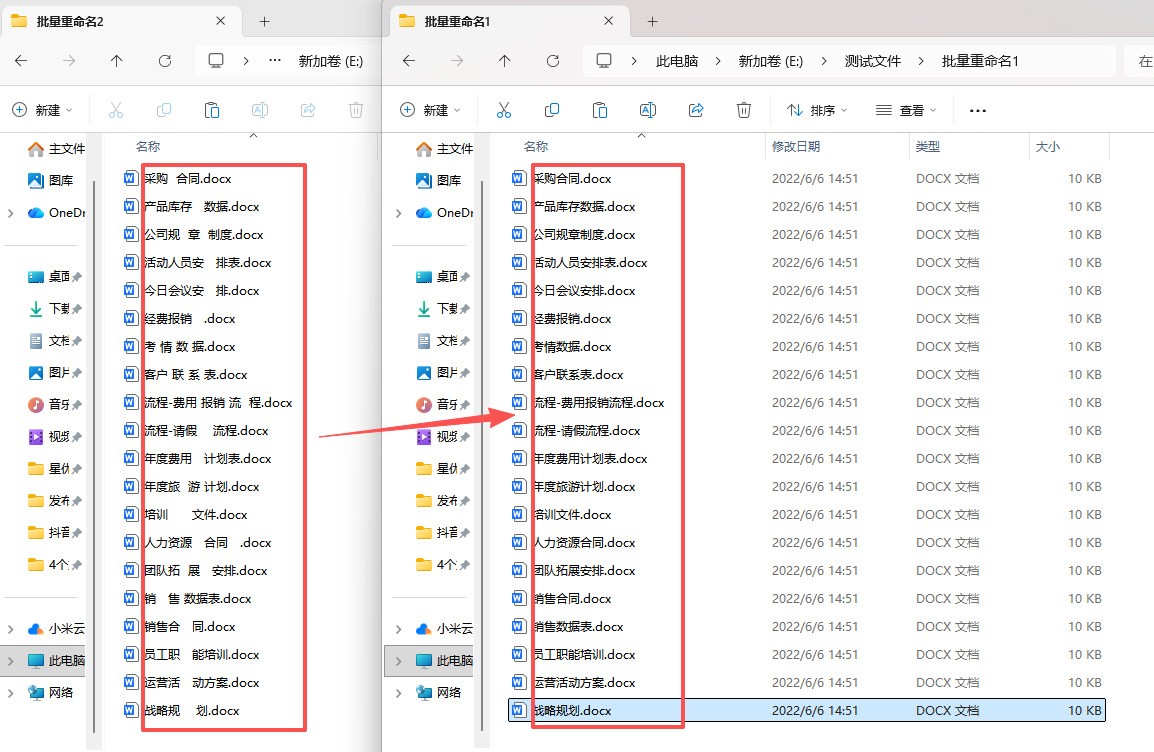
Task: Add a new tab in 批量重命名1 window
Action: [x=652, y=21]
